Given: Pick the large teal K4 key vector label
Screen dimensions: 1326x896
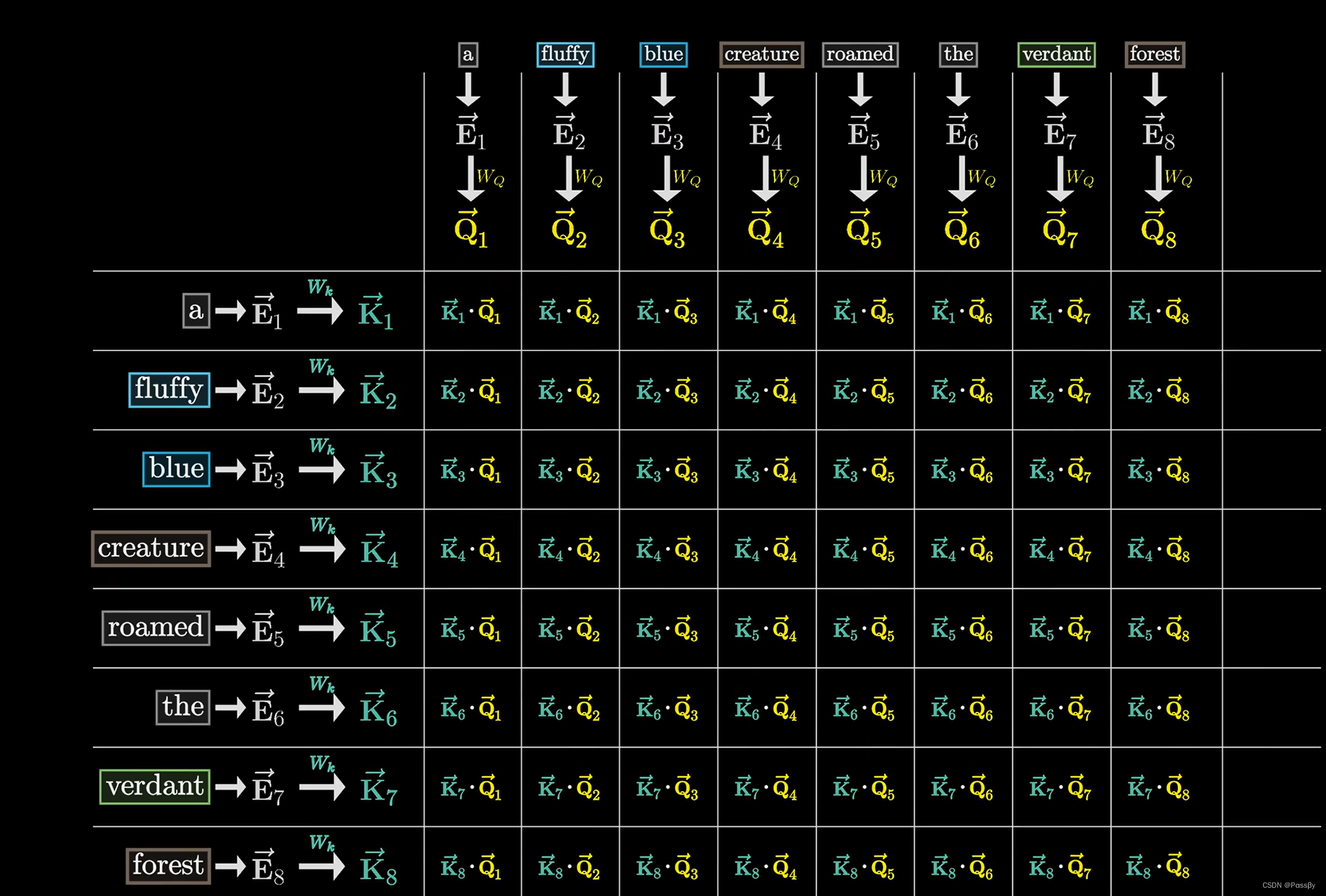Looking at the screenshot, I should [x=379, y=549].
